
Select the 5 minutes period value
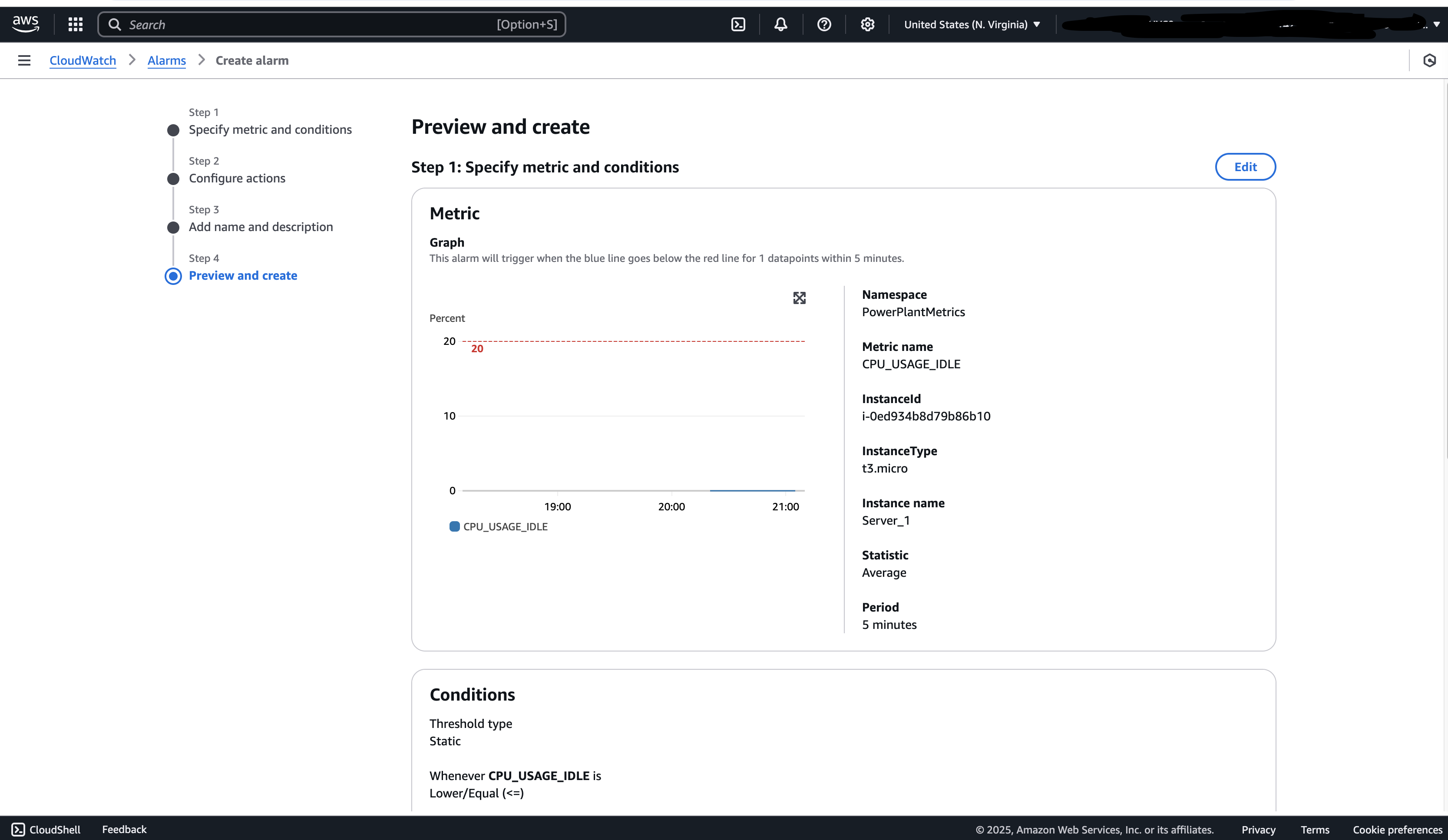pyautogui.click(x=889, y=625)
